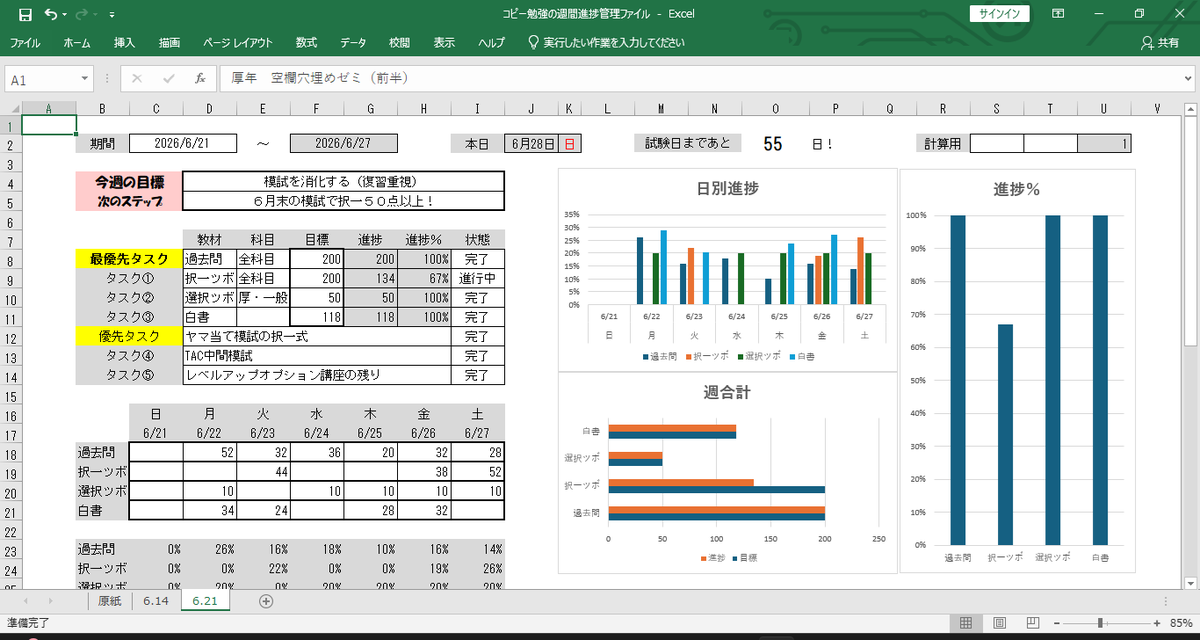Click the zoom out minus button

click(x=1057, y=623)
